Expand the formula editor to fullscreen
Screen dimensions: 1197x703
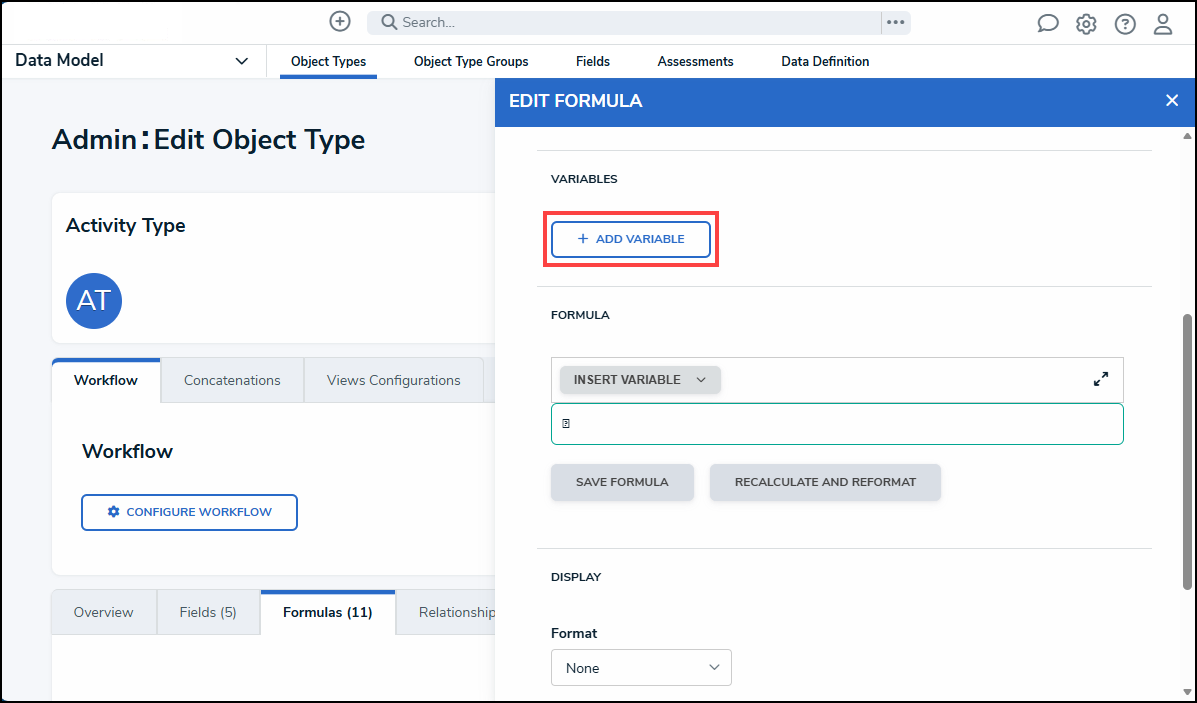pyautogui.click(x=1101, y=380)
